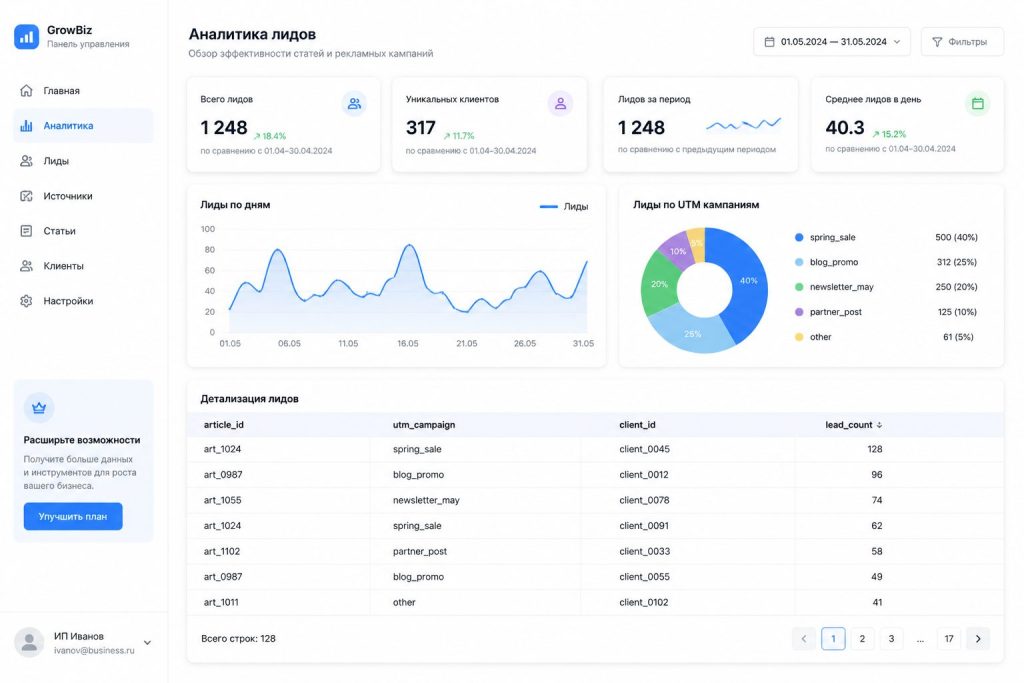
Task: Click the ИП Иванов avatar
Action: click(x=29, y=643)
